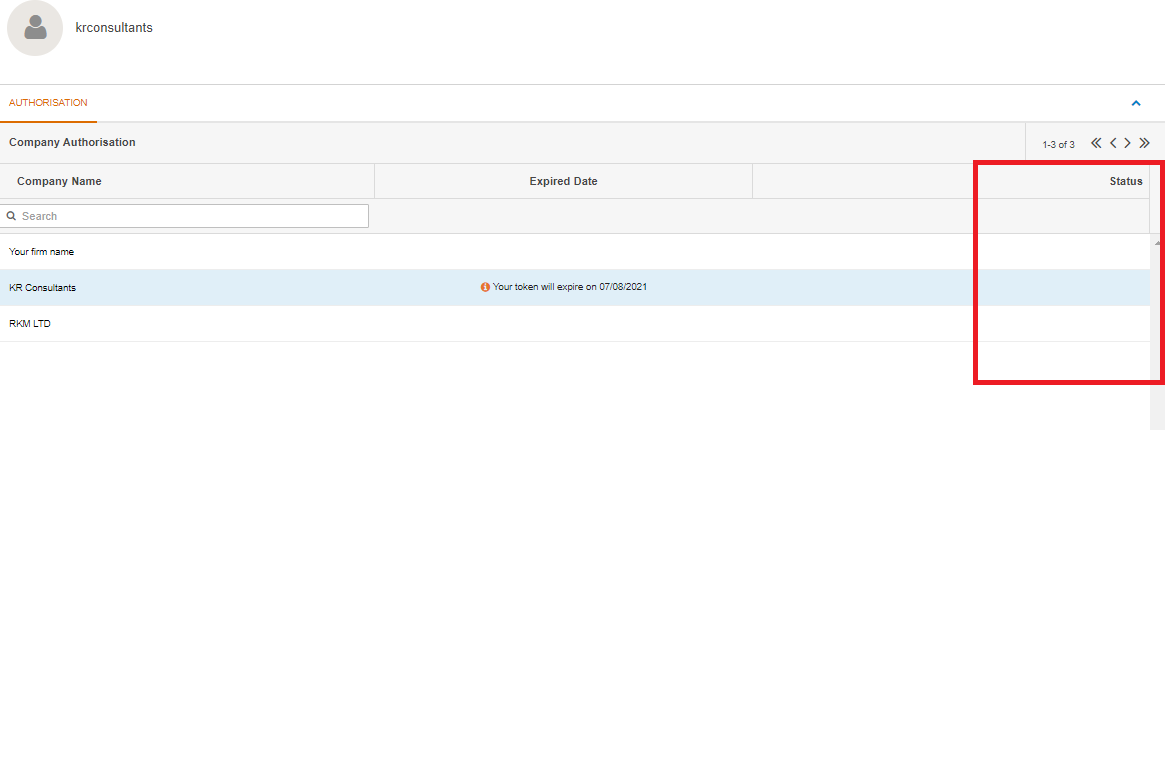Sort the table by Company Name header

tap(60, 181)
